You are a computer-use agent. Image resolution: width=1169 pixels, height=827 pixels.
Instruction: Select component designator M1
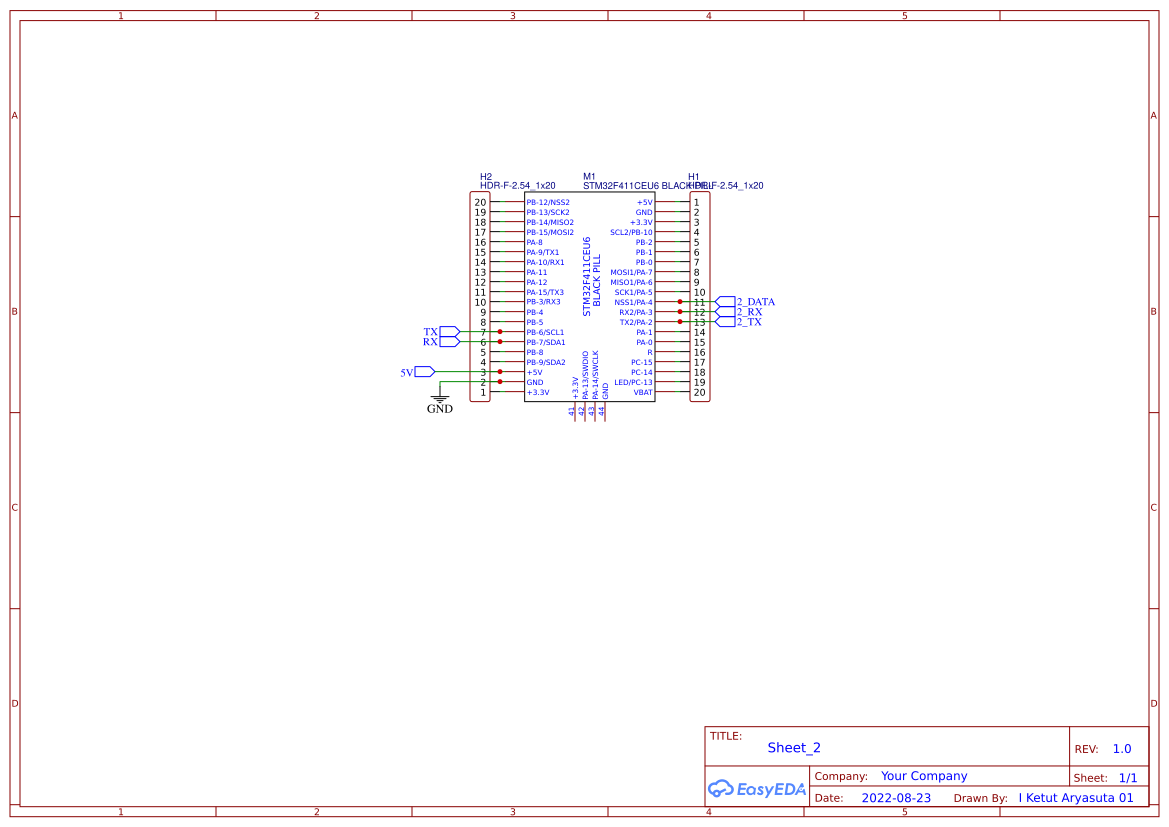589,177
